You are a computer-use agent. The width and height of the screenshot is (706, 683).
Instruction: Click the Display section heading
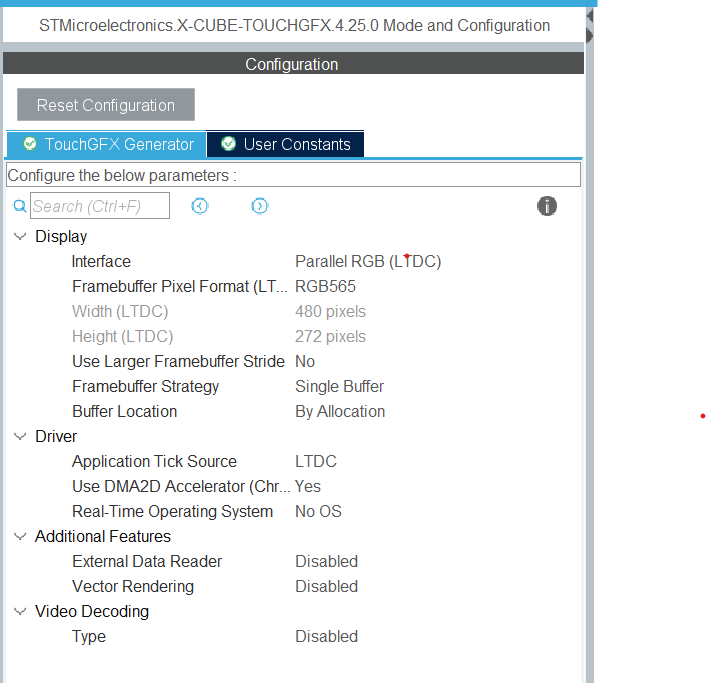coord(61,236)
